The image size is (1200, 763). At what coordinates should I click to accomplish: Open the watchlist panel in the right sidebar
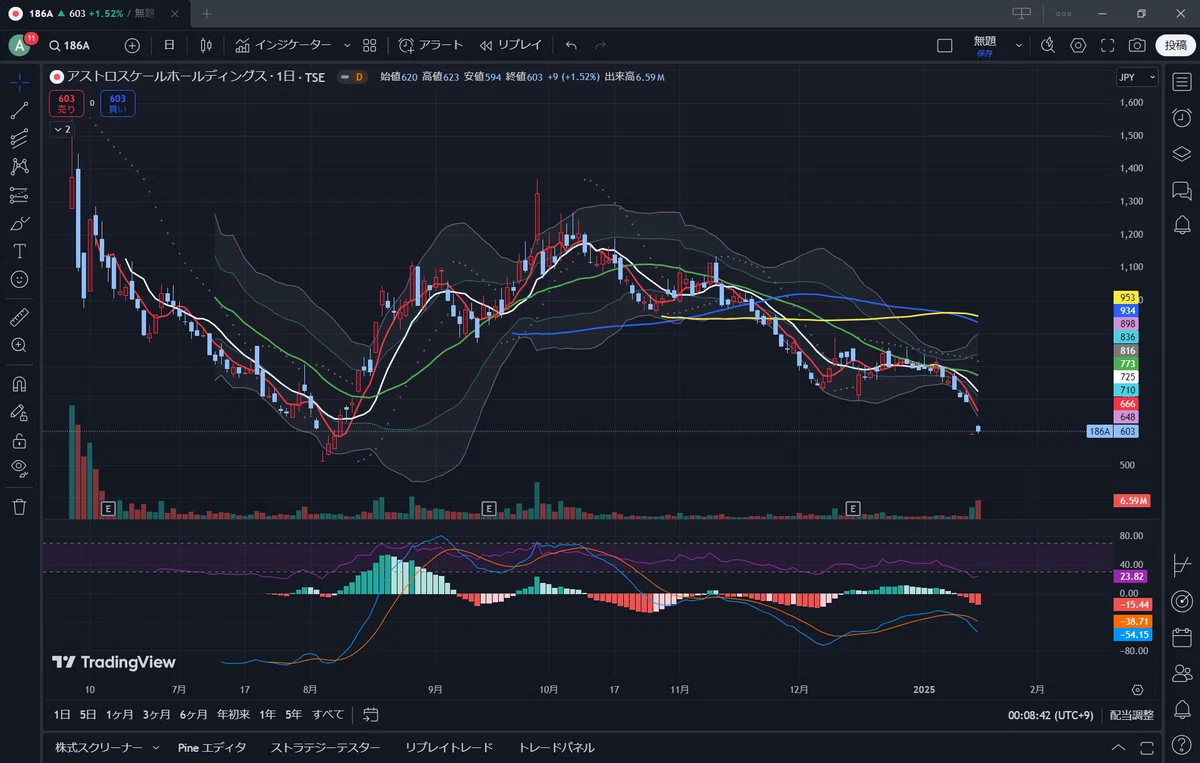pyautogui.click(x=1181, y=82)
